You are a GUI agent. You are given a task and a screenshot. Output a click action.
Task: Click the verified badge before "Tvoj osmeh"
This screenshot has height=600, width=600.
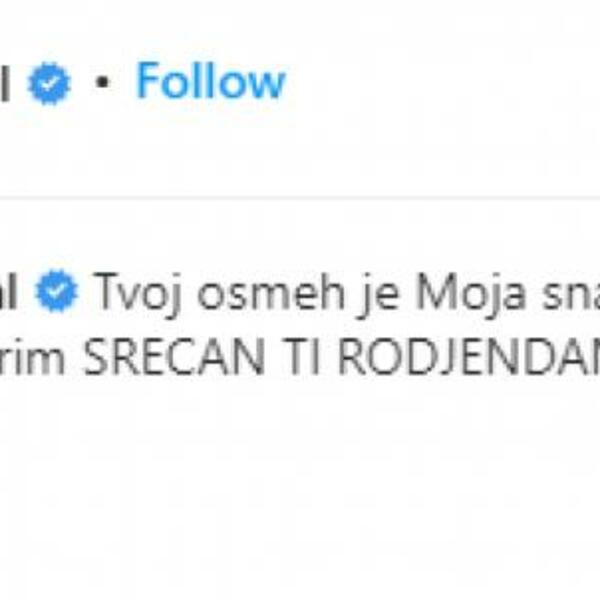[x=56, y=293]
